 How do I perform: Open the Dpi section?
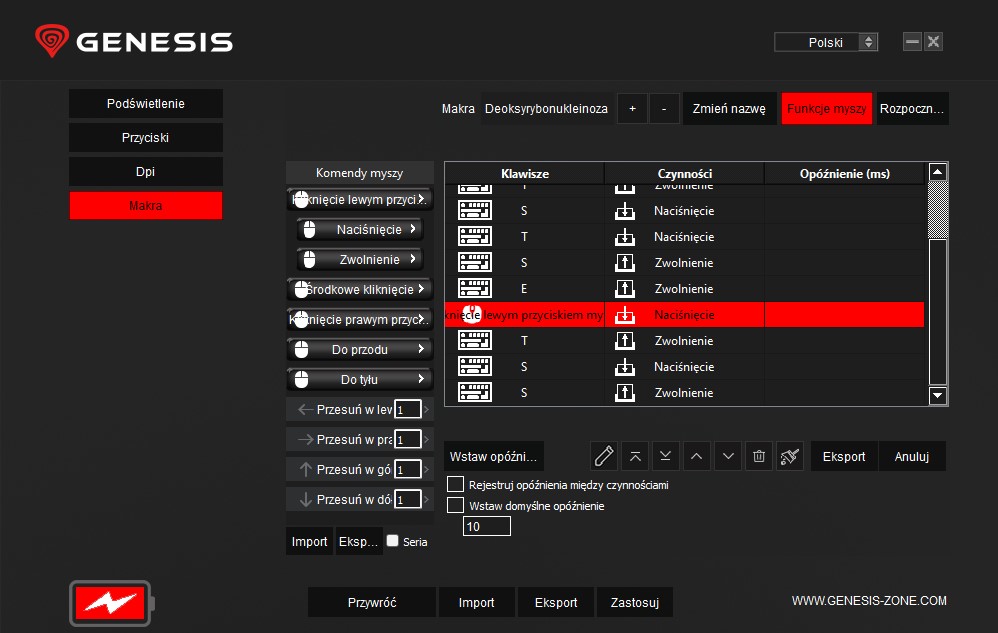(146, 172)
